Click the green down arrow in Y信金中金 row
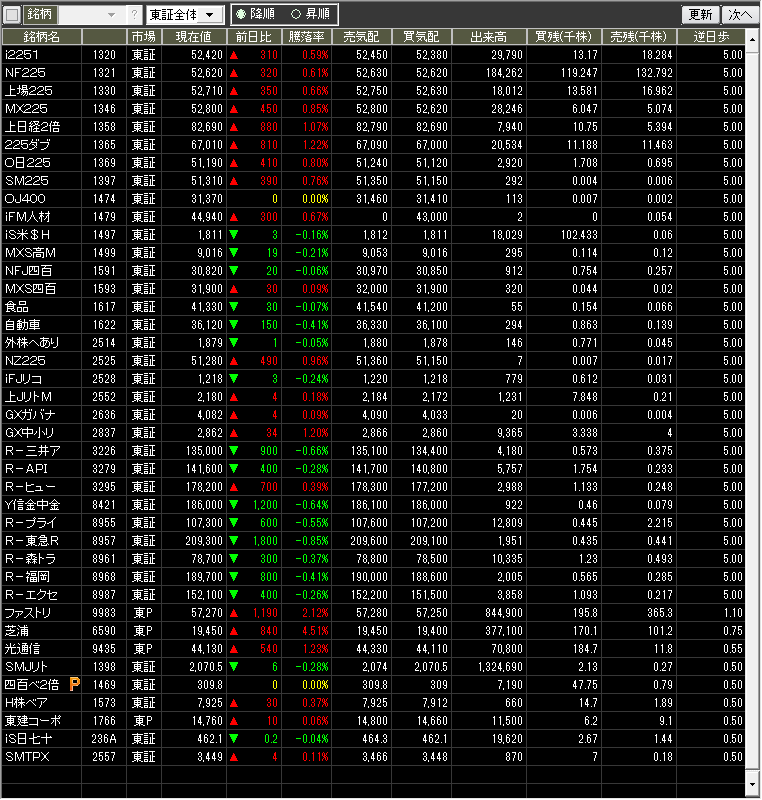Screen dimensions: 762x800 tap(234, 504)
